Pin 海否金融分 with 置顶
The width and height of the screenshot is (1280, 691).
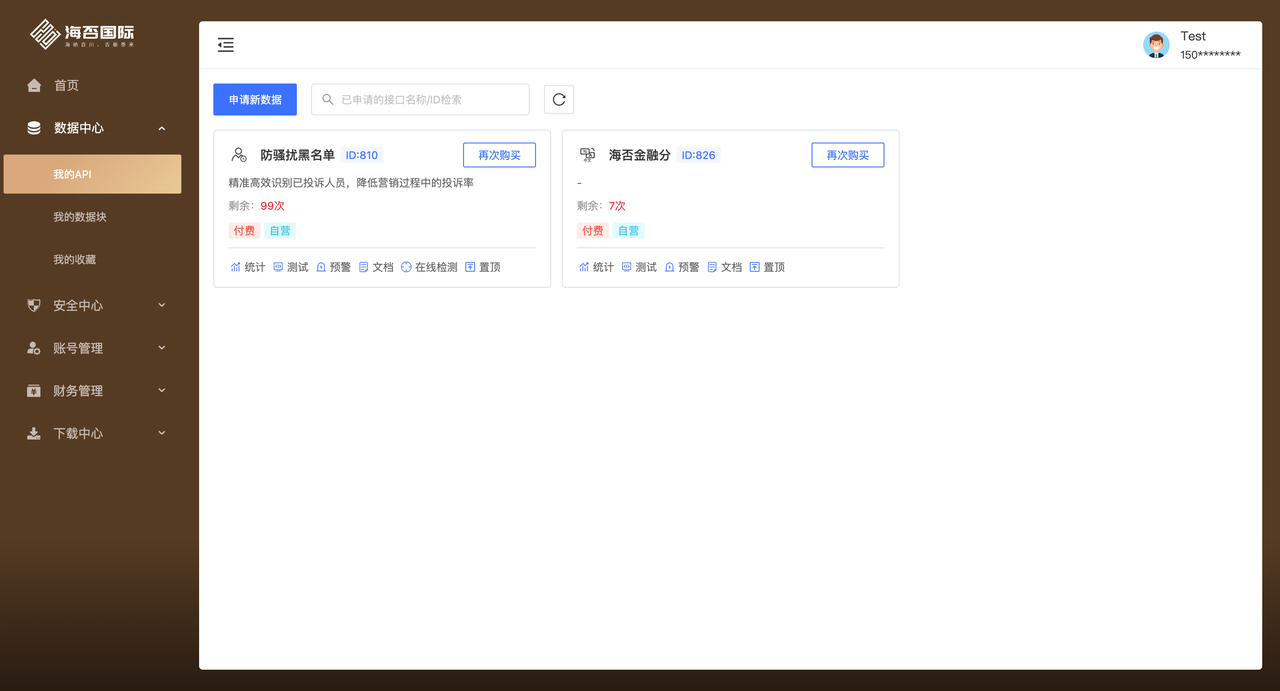tap(767, 267)
